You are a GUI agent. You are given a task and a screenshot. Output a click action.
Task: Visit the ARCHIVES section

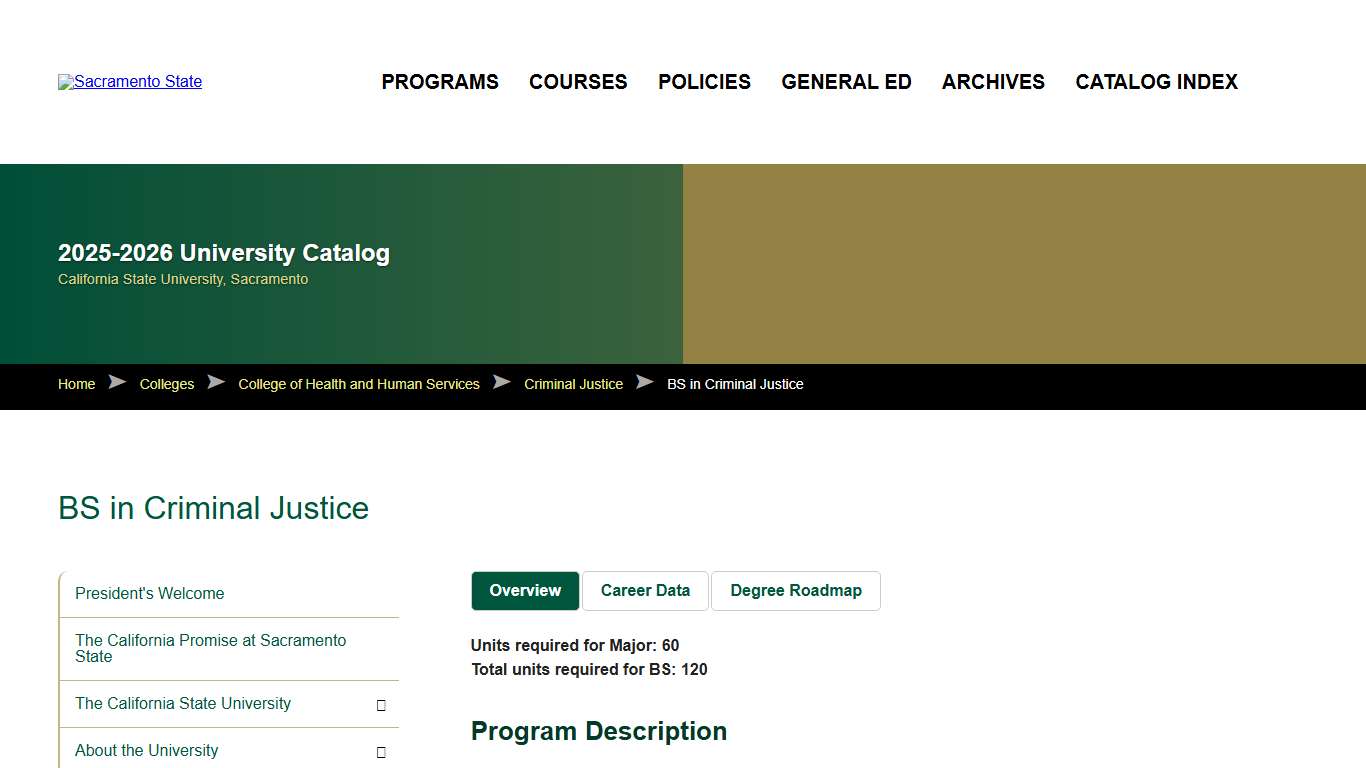[x=993, y=82]
